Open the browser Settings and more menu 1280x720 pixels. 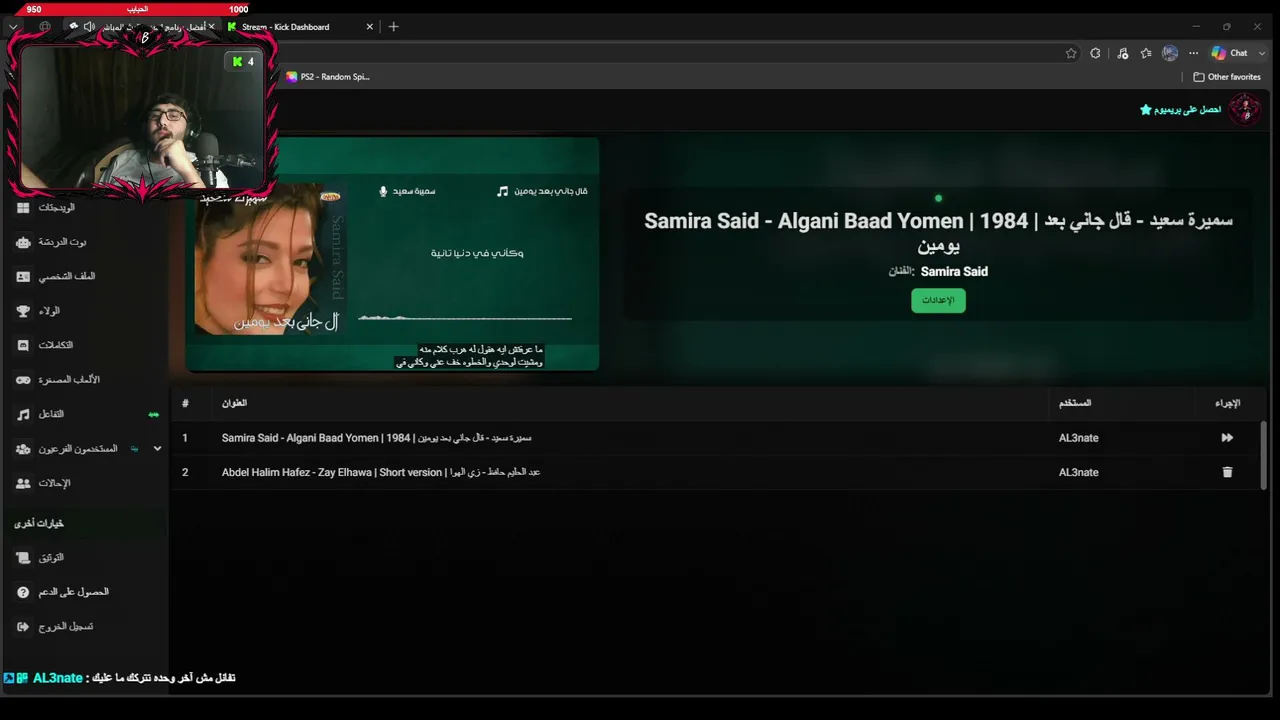(x=1193, y=53)
